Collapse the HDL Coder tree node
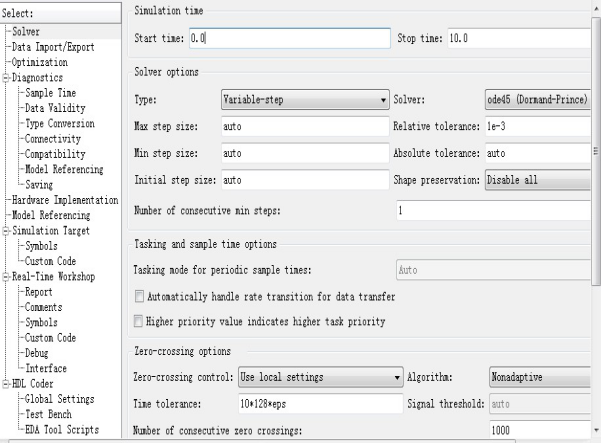Screen dimensions: 601x443 pyautogui.click(x=6, y=384)
